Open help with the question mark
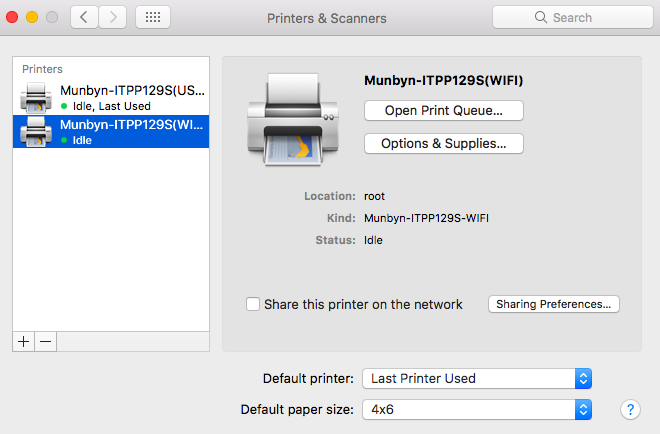The width and height of the screenshot is (660, 434). coord(630,409)
